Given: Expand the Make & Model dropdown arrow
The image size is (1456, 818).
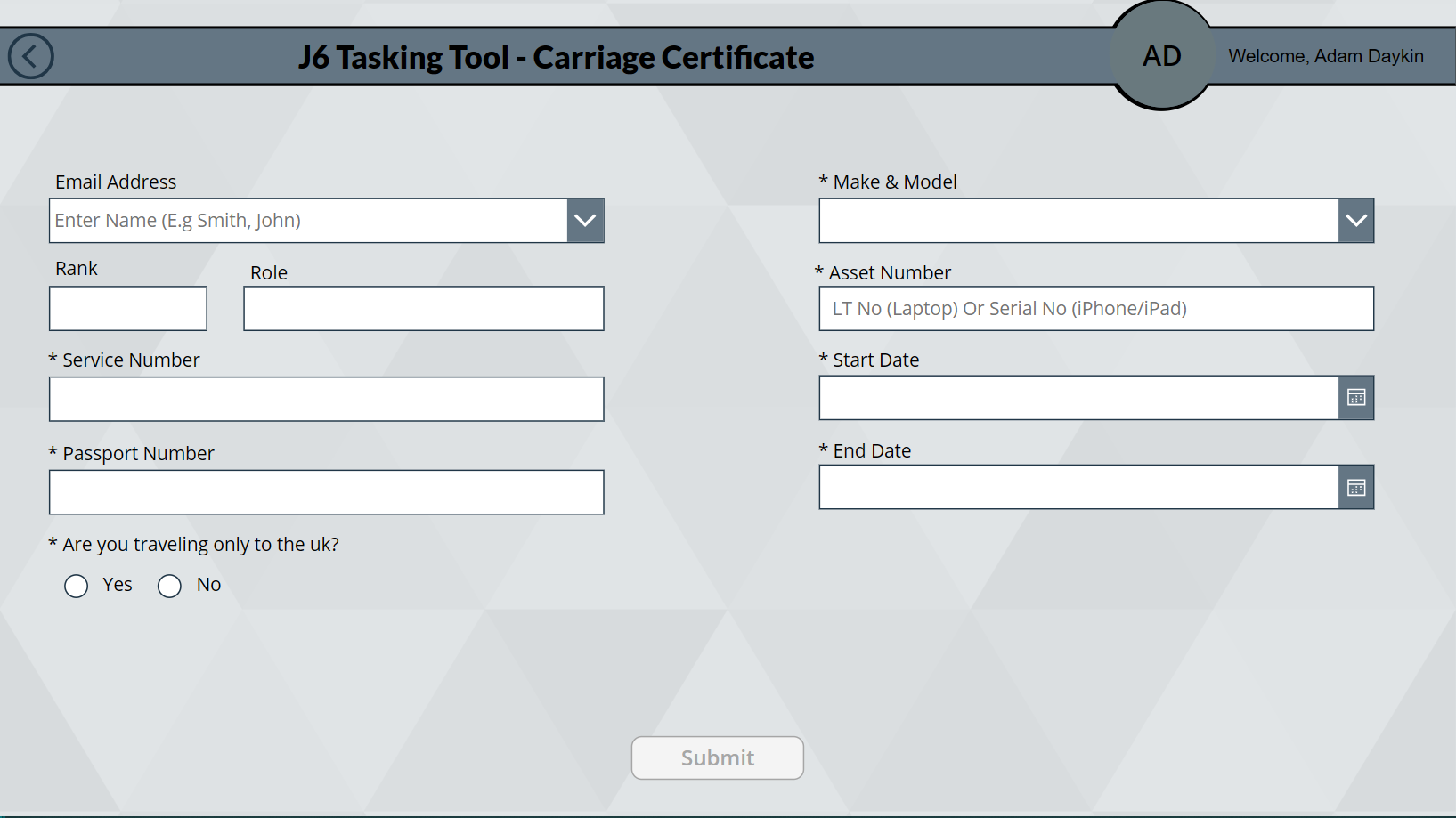Looking at the screenshot, I should click(1356, 221).
